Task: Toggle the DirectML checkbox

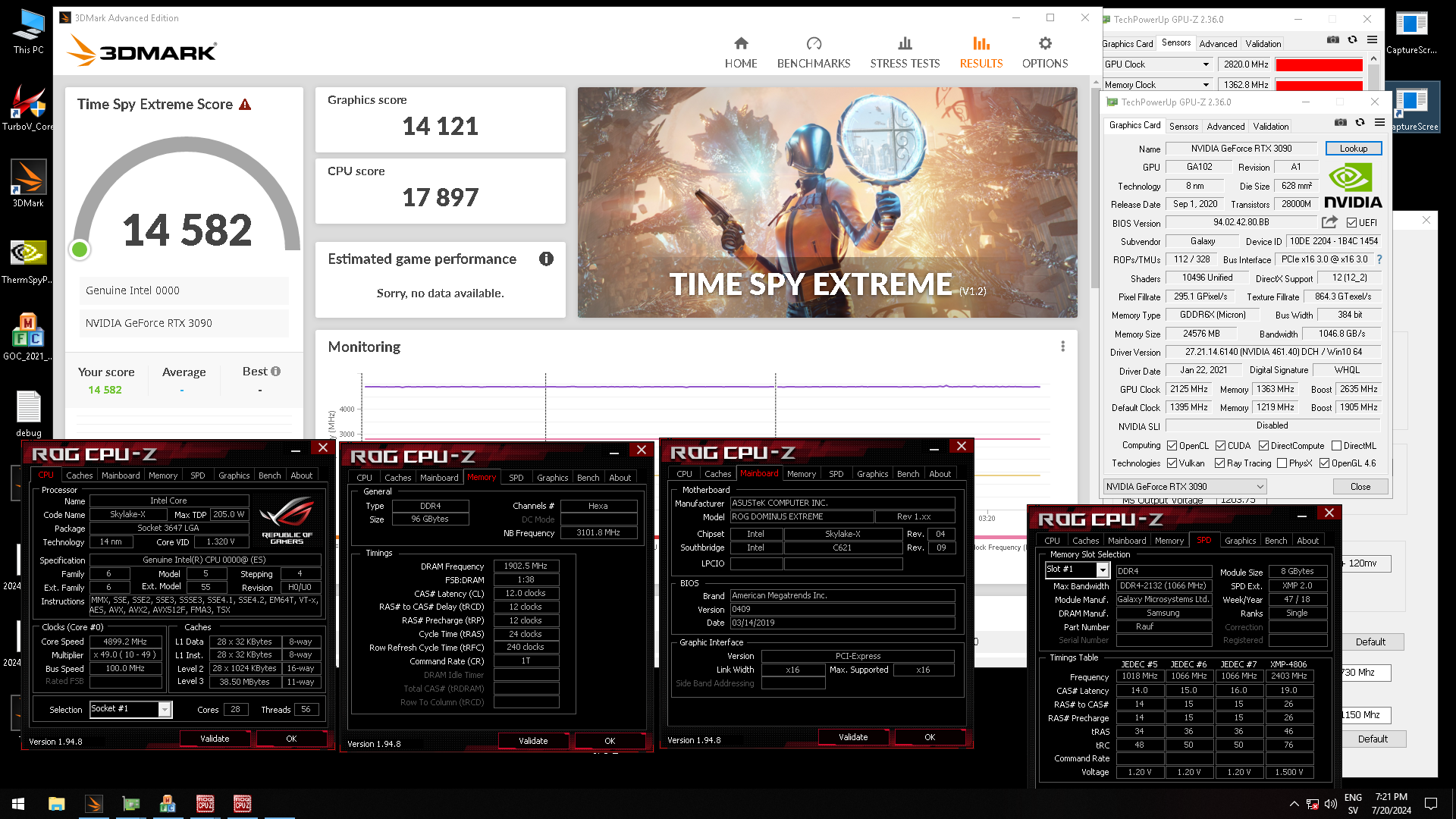Action: pyautogui.click(x=1337, y=446)
